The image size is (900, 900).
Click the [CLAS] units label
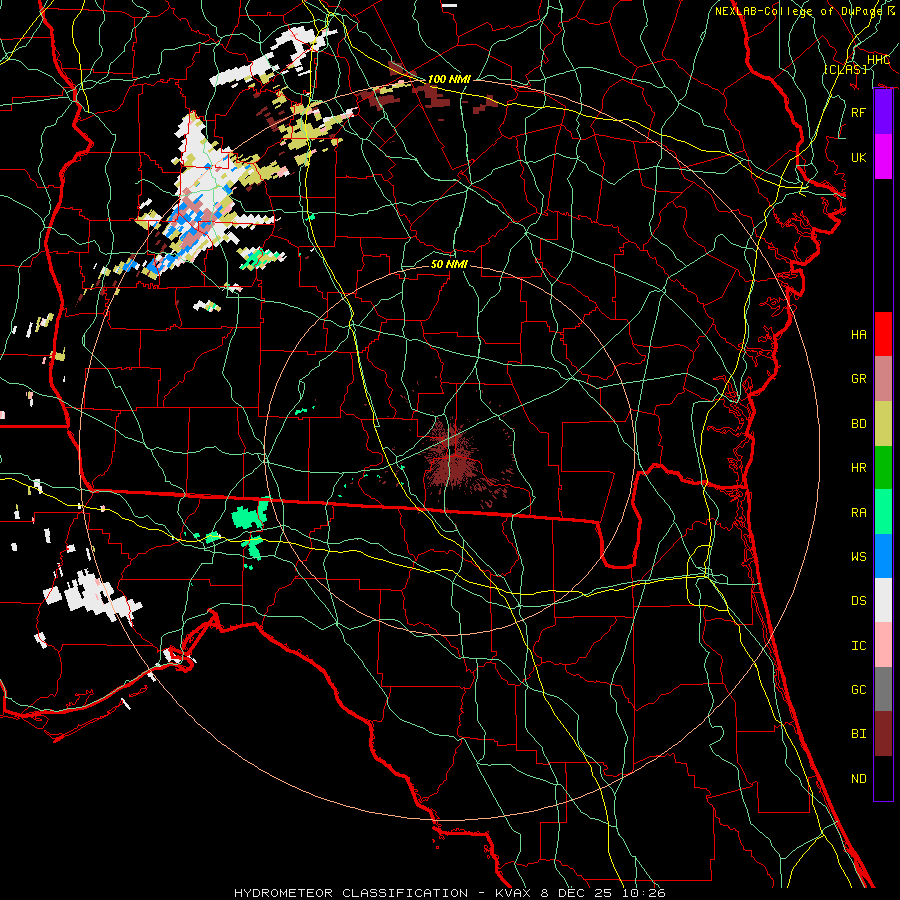845,69
